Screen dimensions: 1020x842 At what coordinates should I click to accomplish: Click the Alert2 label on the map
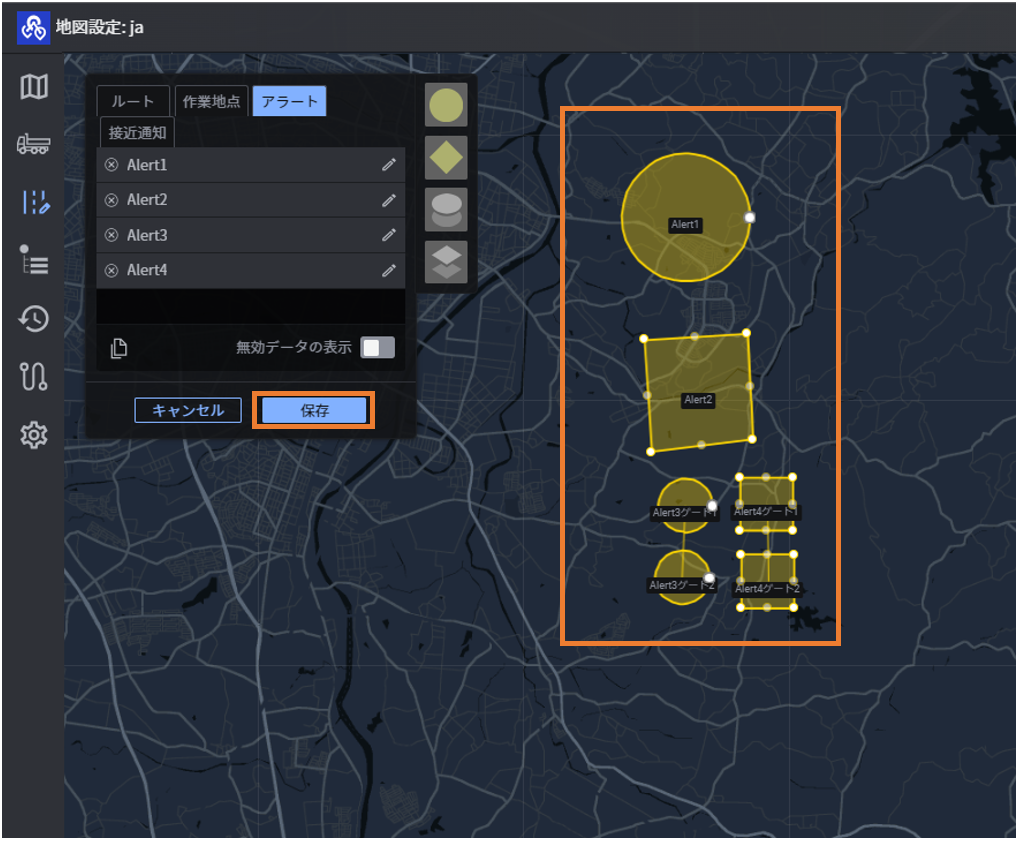(698, 400)
